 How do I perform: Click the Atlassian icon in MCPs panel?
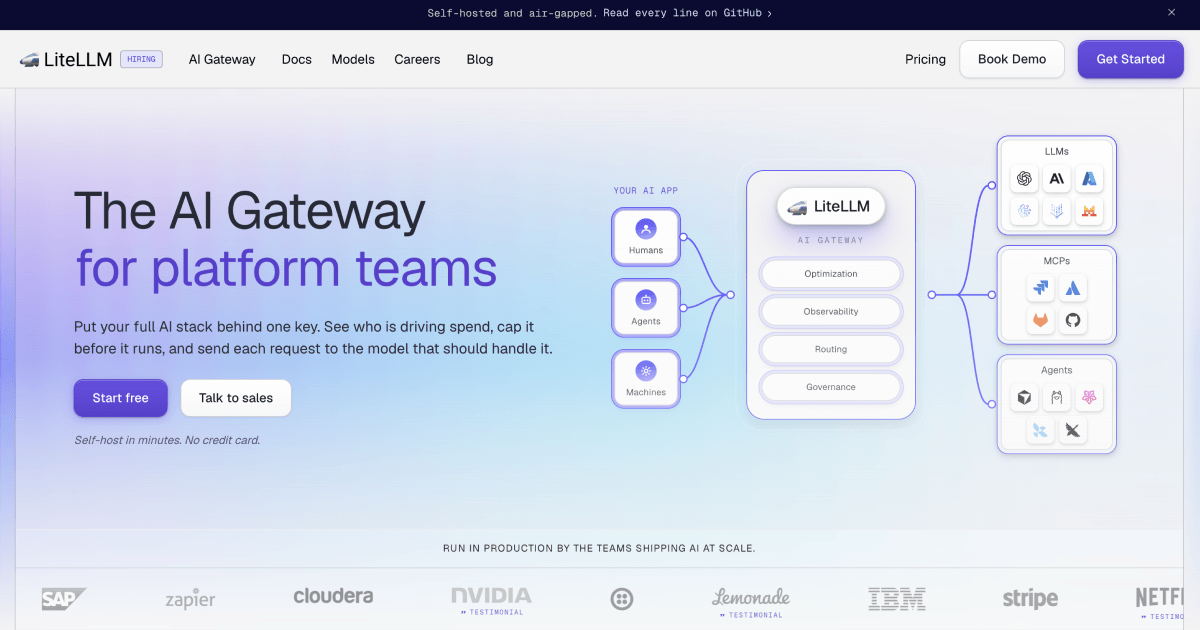[1073, 289]
